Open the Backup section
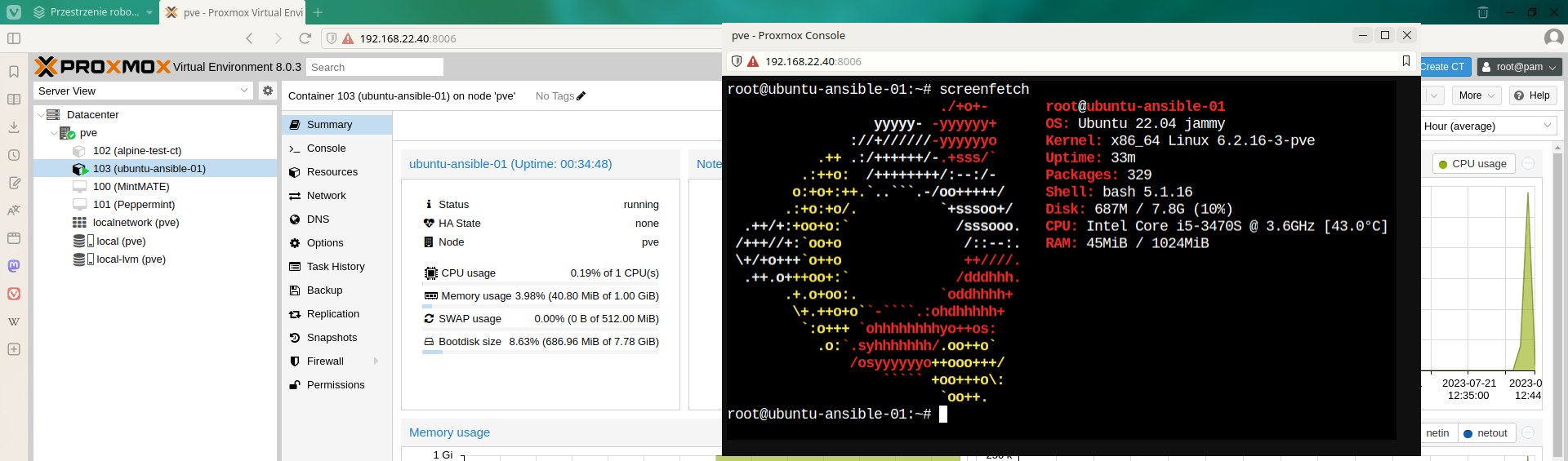The image size is (1568, 461). click(x=337, y=290)
